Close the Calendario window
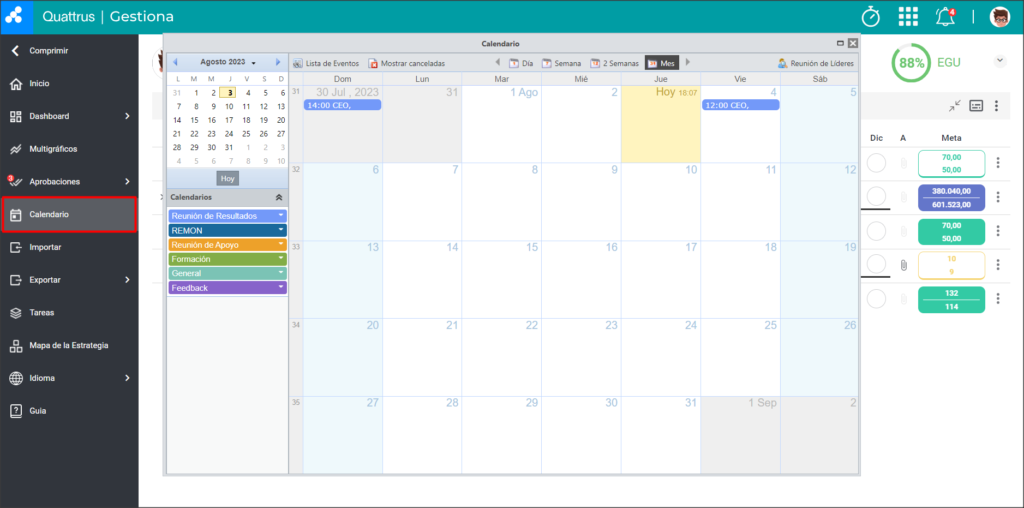The width and height of the screenshot is (1024, 508). (853, 43)
